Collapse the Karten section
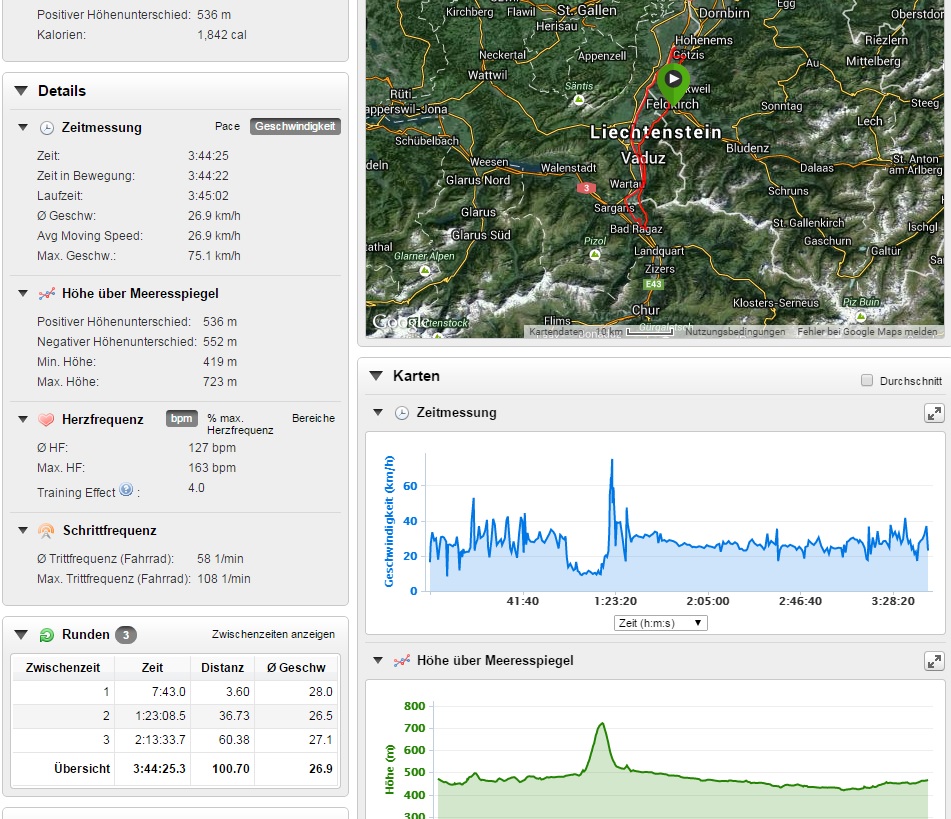Viewport: 951px width, 819px height. tap(376, 376)
